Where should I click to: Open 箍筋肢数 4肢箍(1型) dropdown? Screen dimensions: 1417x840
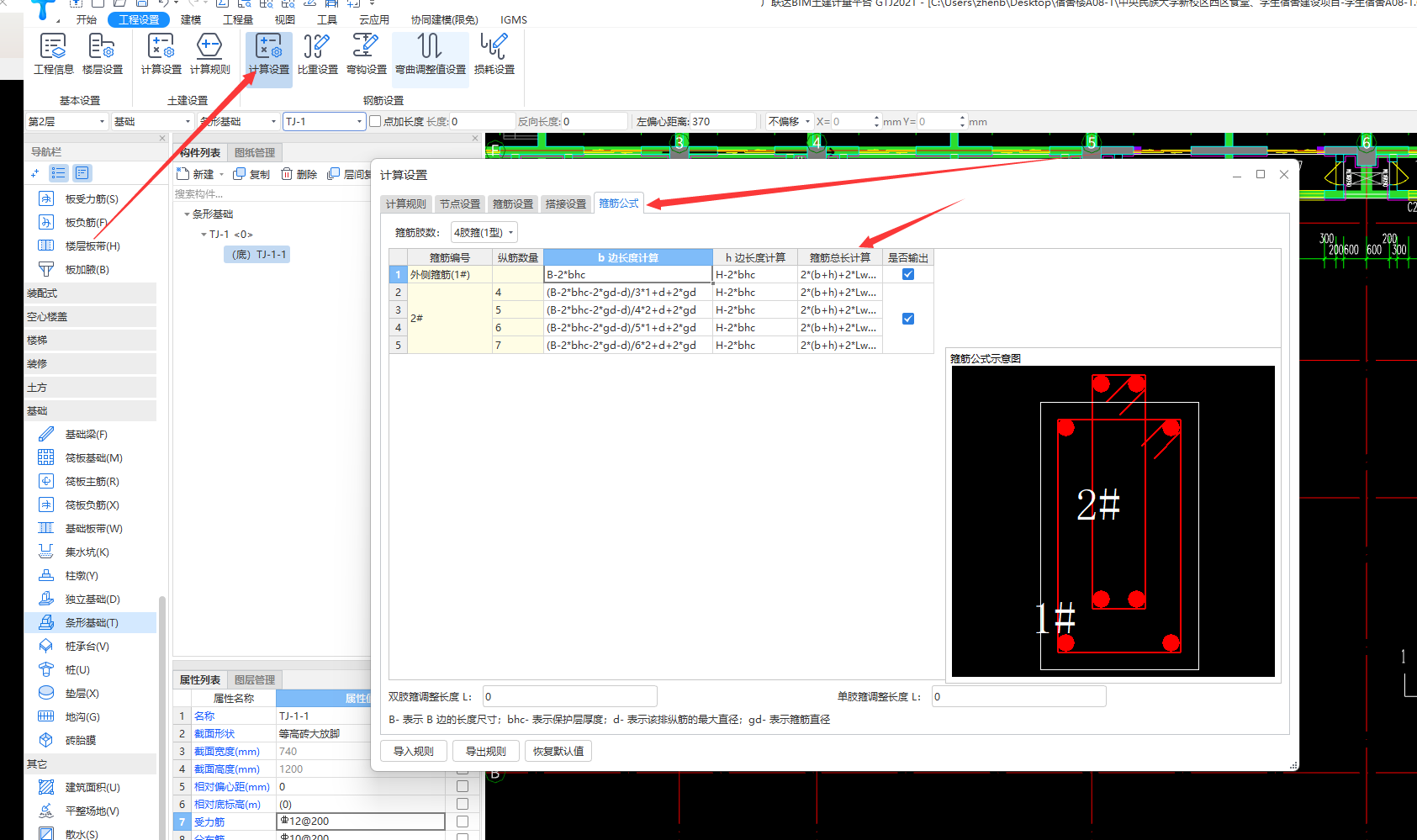[484, 232]
